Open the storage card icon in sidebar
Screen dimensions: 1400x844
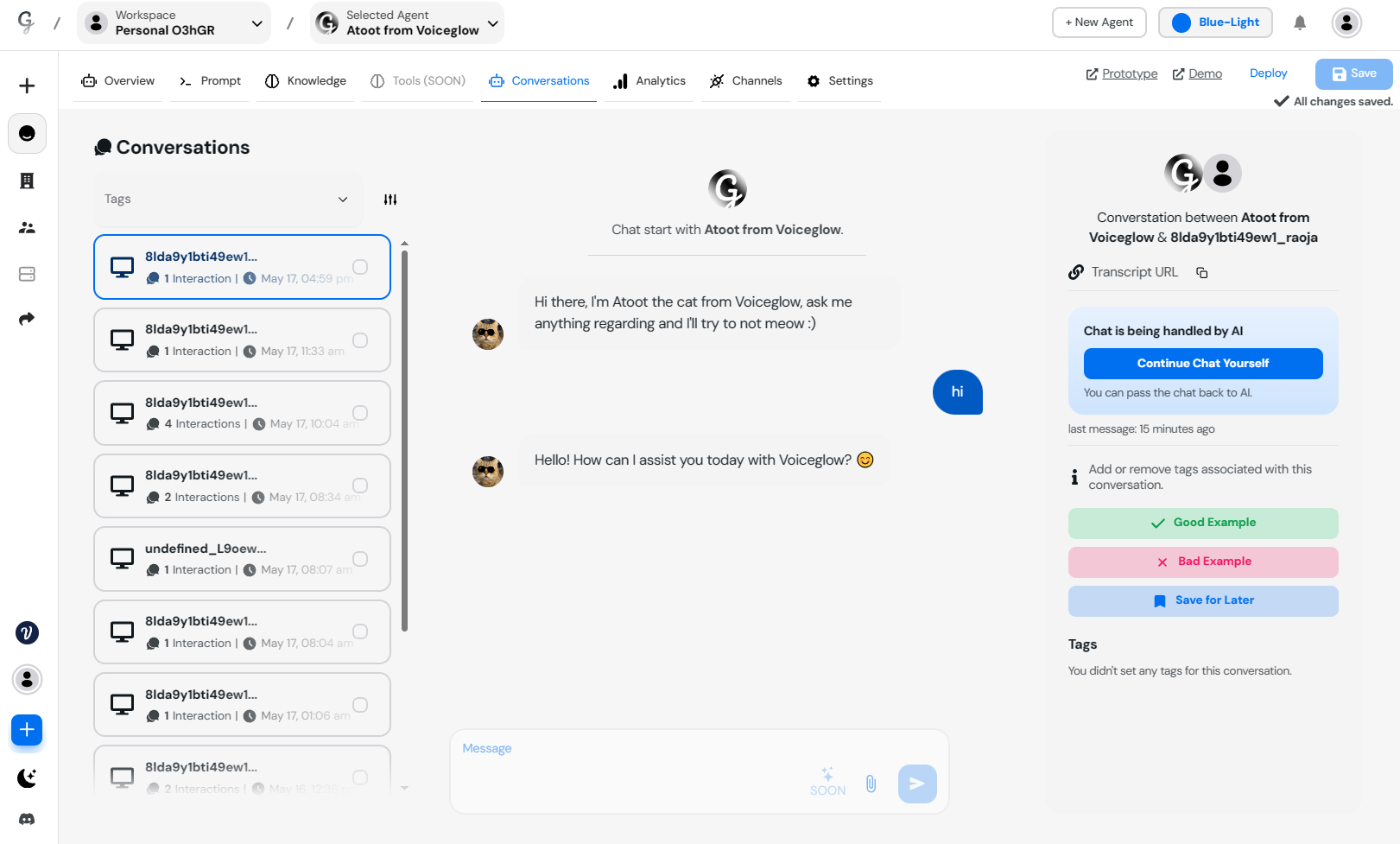pos(27,274)
